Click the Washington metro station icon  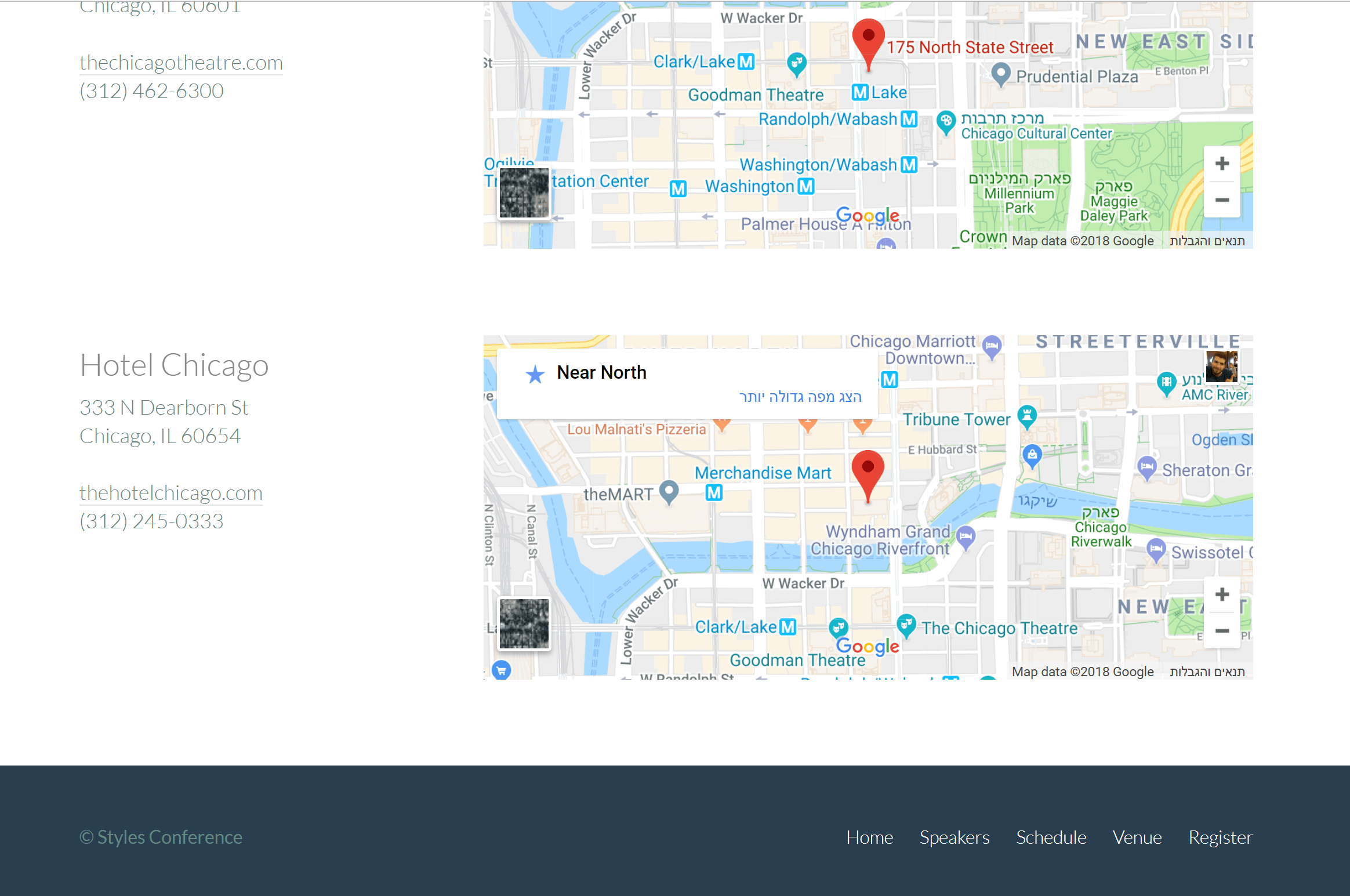[806, 186]
